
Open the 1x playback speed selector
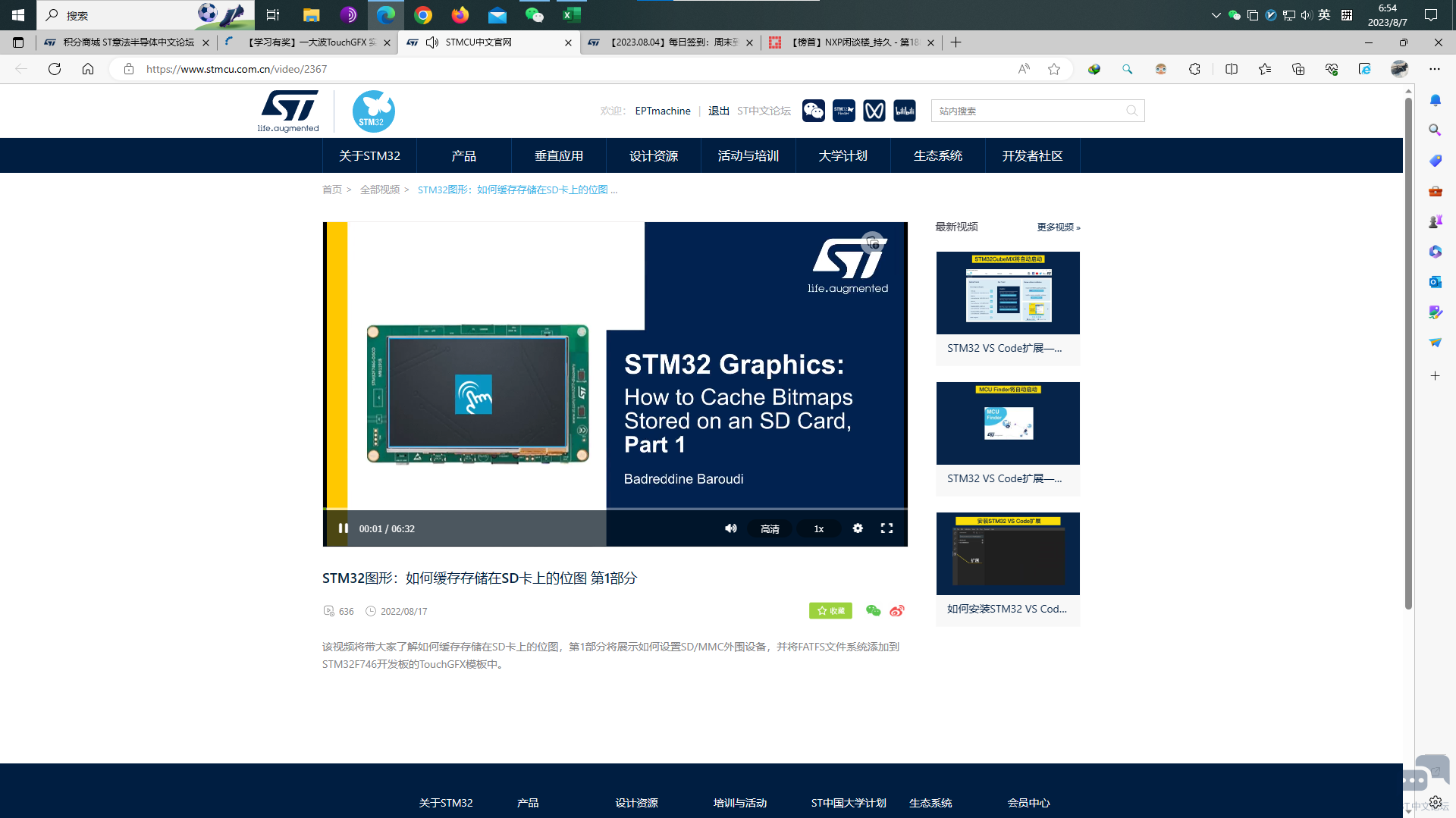click(x=819, y=529)
